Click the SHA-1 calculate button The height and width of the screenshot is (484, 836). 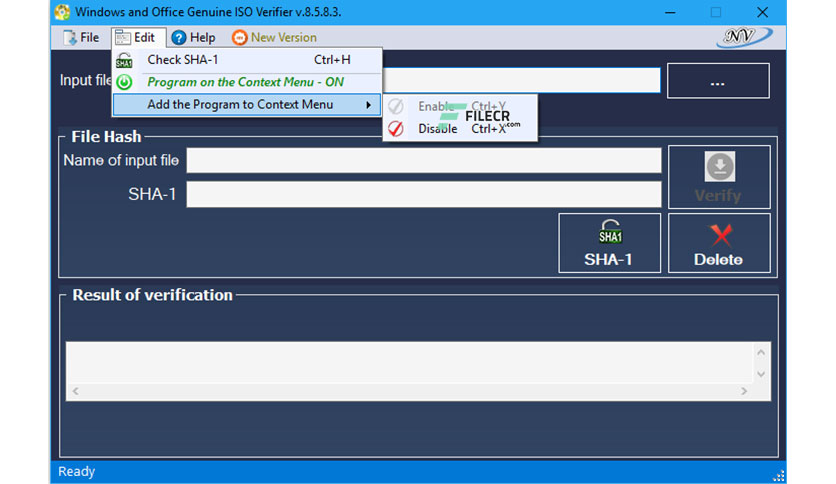609,243
